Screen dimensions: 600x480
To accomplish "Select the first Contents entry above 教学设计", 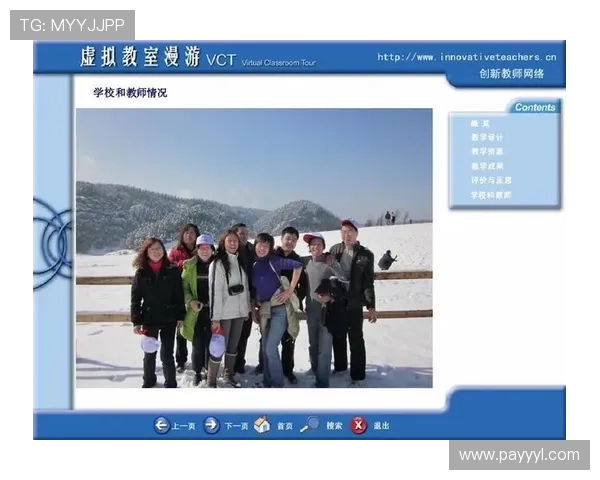I will pyautogui.click(x=480, y=124).
